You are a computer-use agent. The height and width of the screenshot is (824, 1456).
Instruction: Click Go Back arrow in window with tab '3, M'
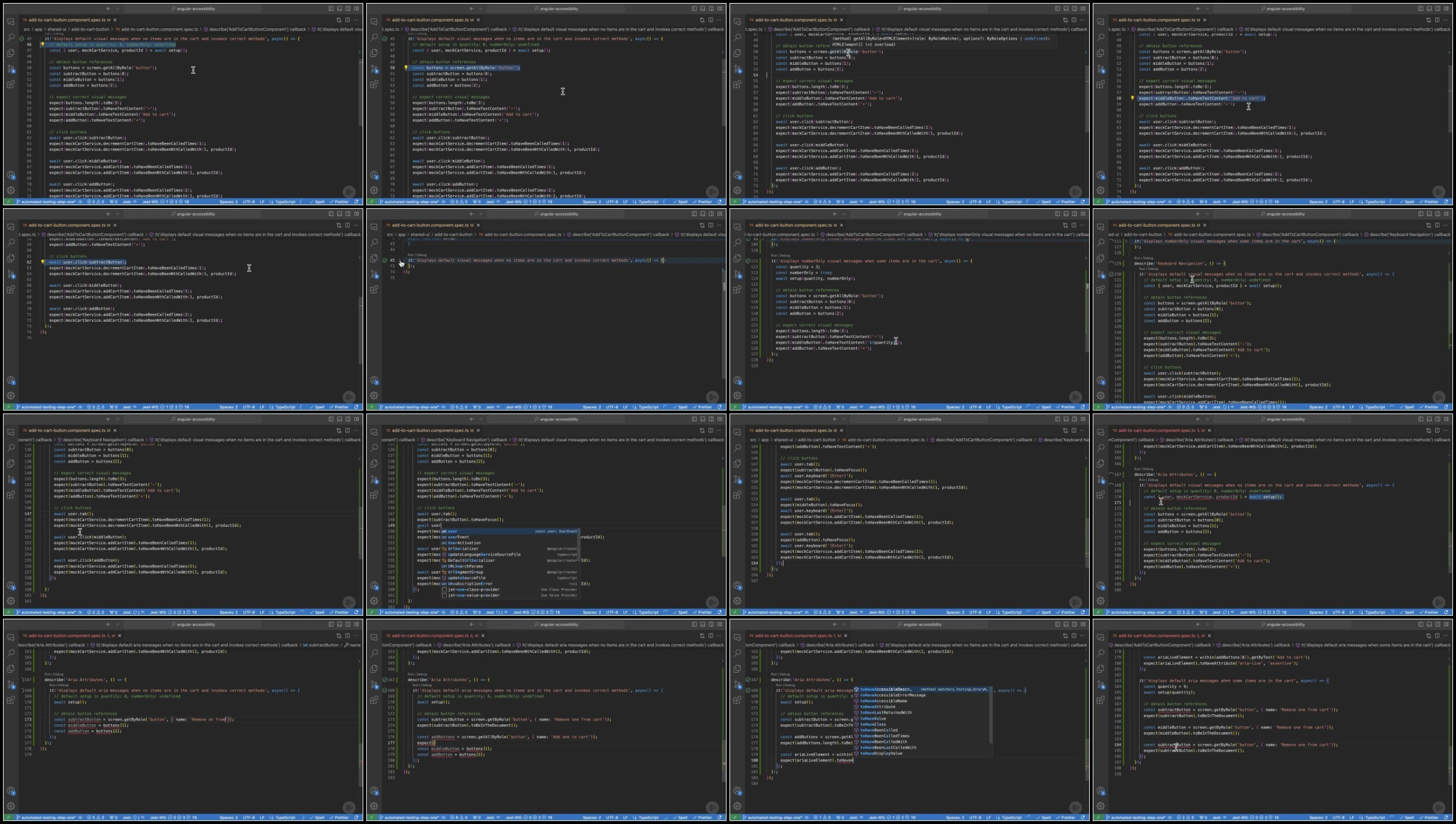coord(1198,420)
